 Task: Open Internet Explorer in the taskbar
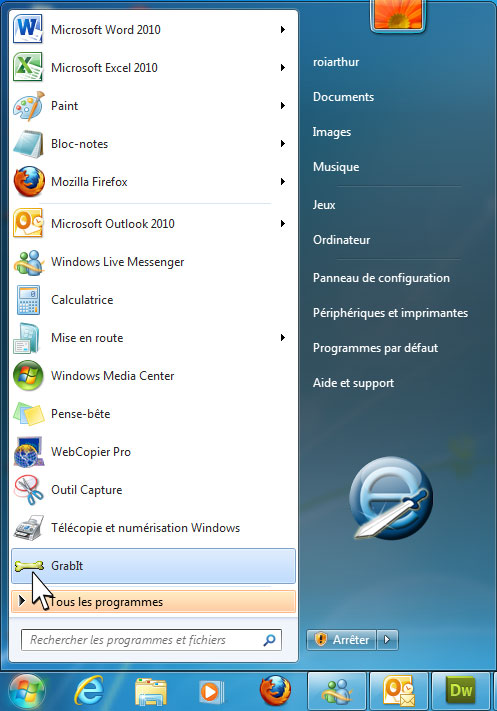point(89,691)
